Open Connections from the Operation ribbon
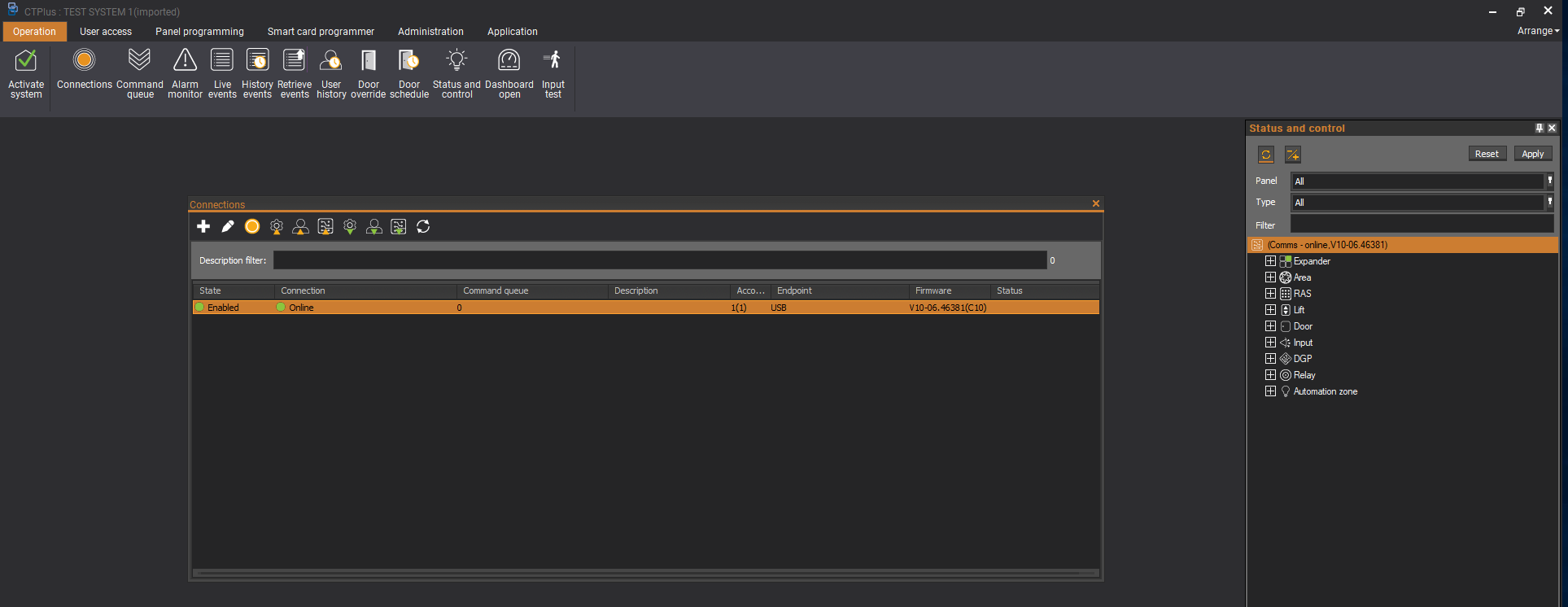1568x607 pixels. click(85, 70)
